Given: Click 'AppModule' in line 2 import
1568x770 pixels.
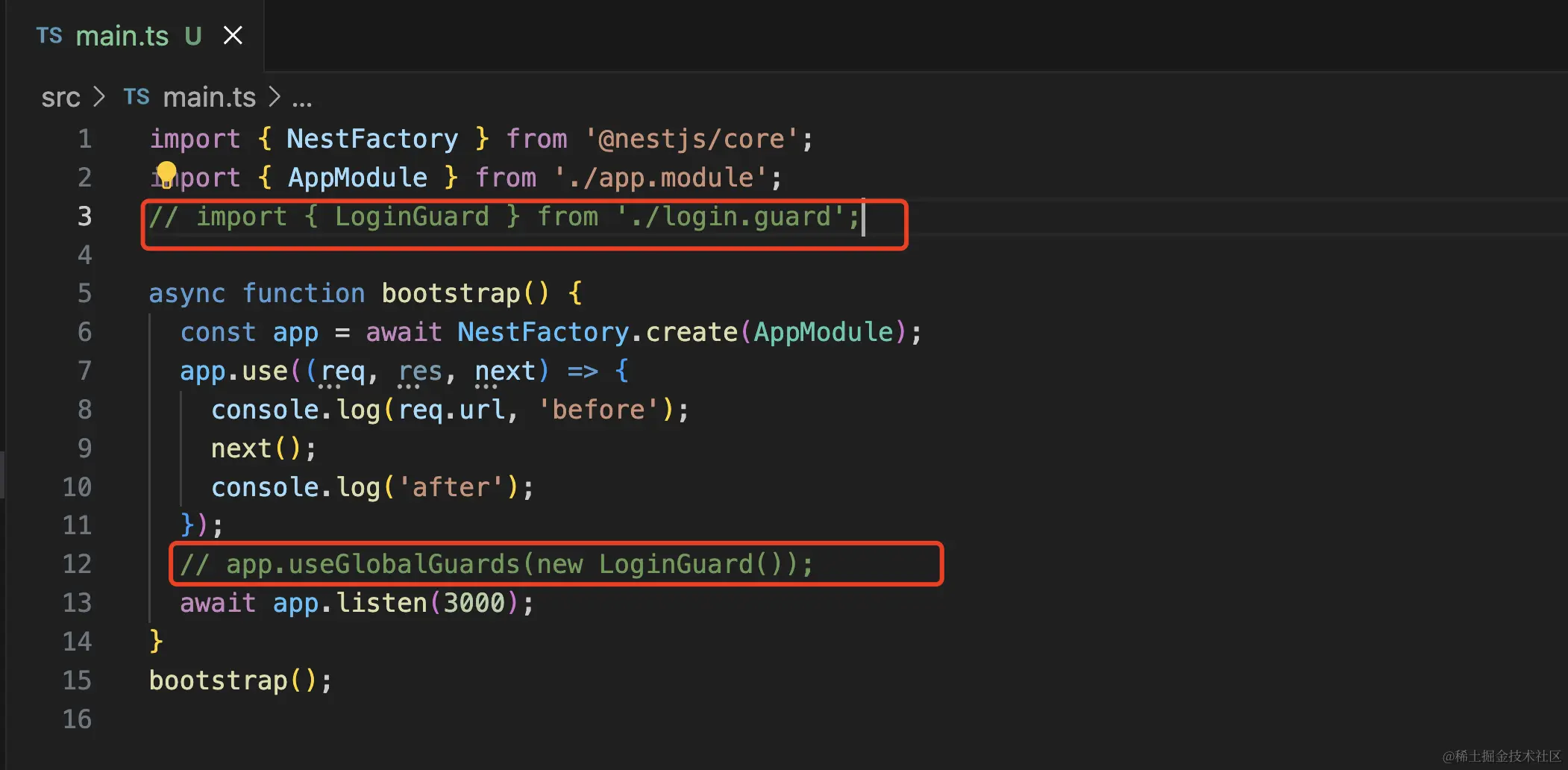Looking at the screenshot, I should pos(357,178).
